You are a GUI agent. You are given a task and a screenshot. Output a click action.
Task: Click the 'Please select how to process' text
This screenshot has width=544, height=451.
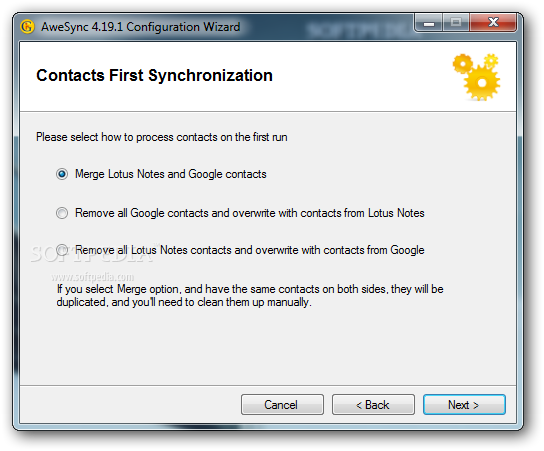pos(162,137)
